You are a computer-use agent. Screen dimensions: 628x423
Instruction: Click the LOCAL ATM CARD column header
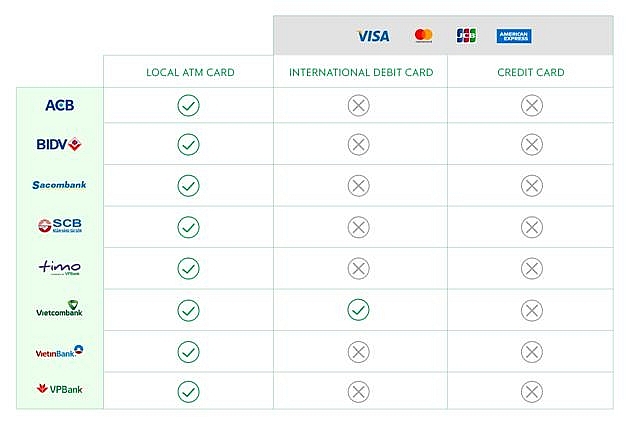(188, 72)
